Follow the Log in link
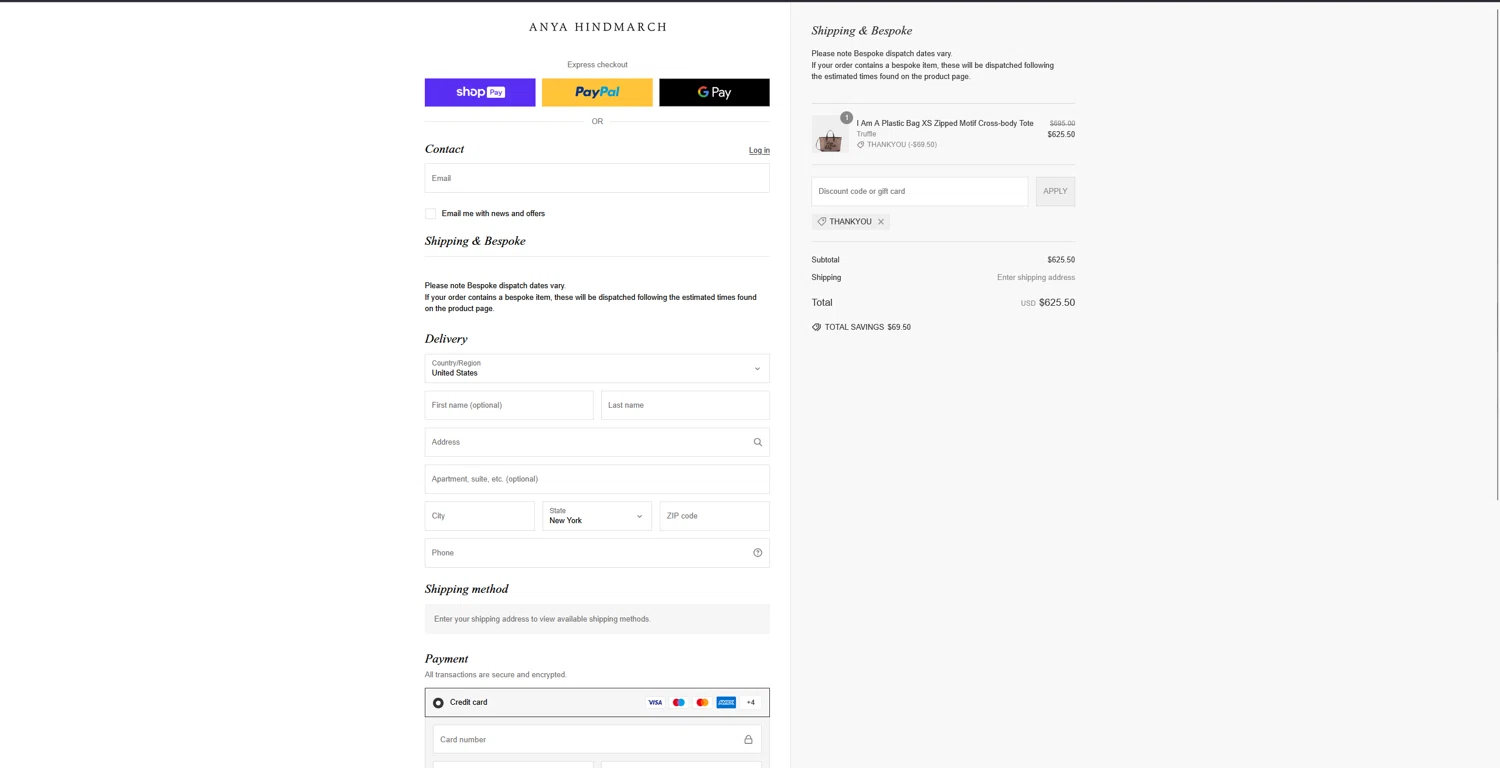Viewport: 1500px width, 768px height. tap(759, 151)
